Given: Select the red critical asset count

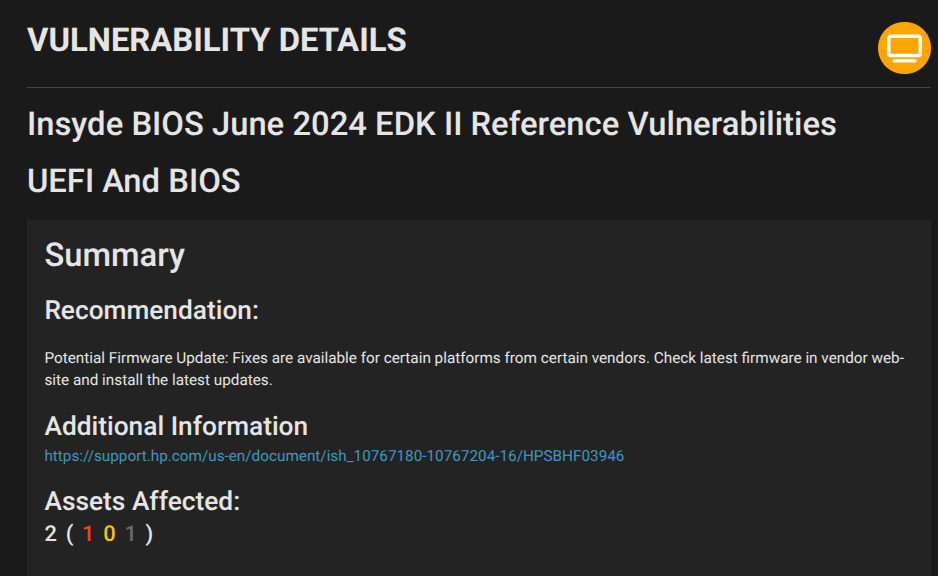Looking at the screenshot, I should click(x=88, y=534).
